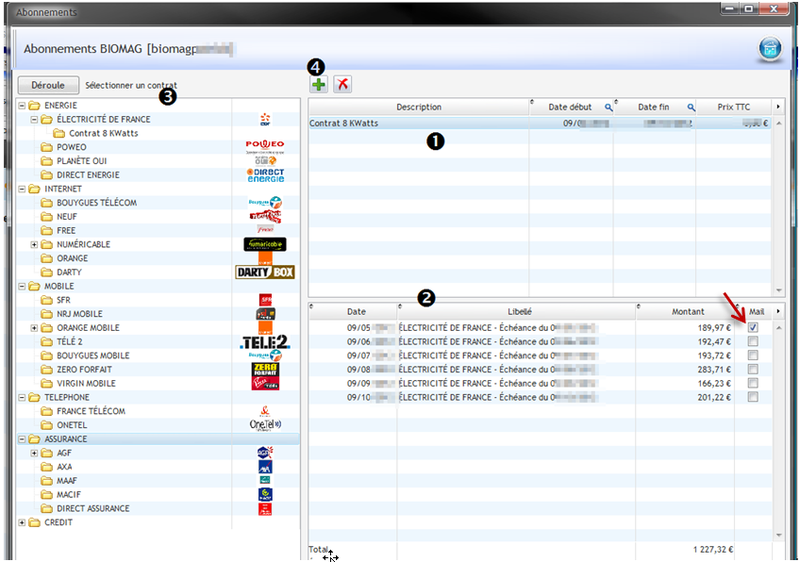Select the MAAF tree item
800x562 pixels.
point(66,481)
